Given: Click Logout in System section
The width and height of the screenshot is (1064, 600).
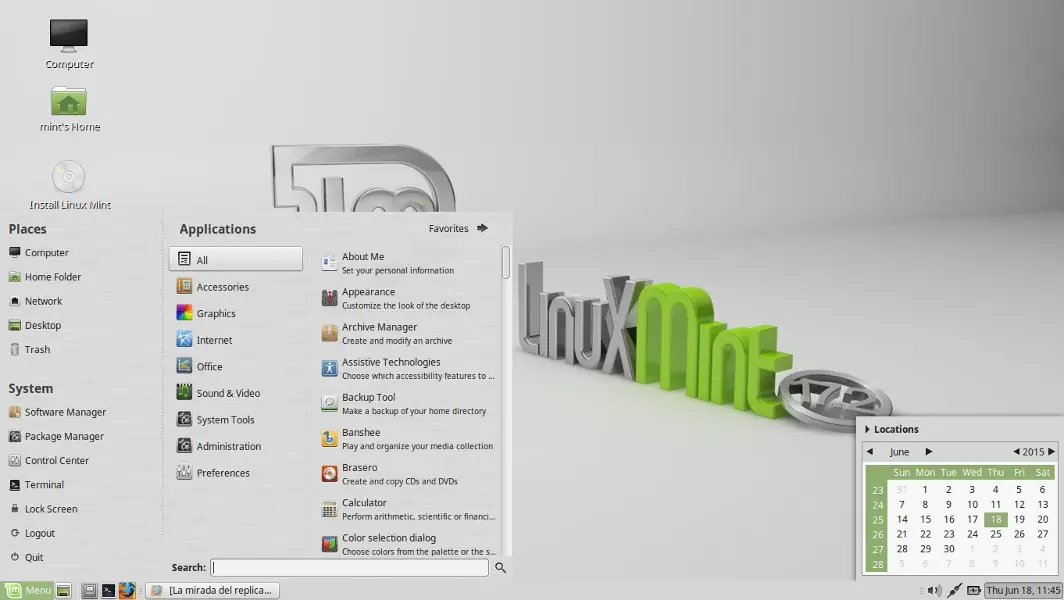Looking at the screenshot, I should (32, 533).
